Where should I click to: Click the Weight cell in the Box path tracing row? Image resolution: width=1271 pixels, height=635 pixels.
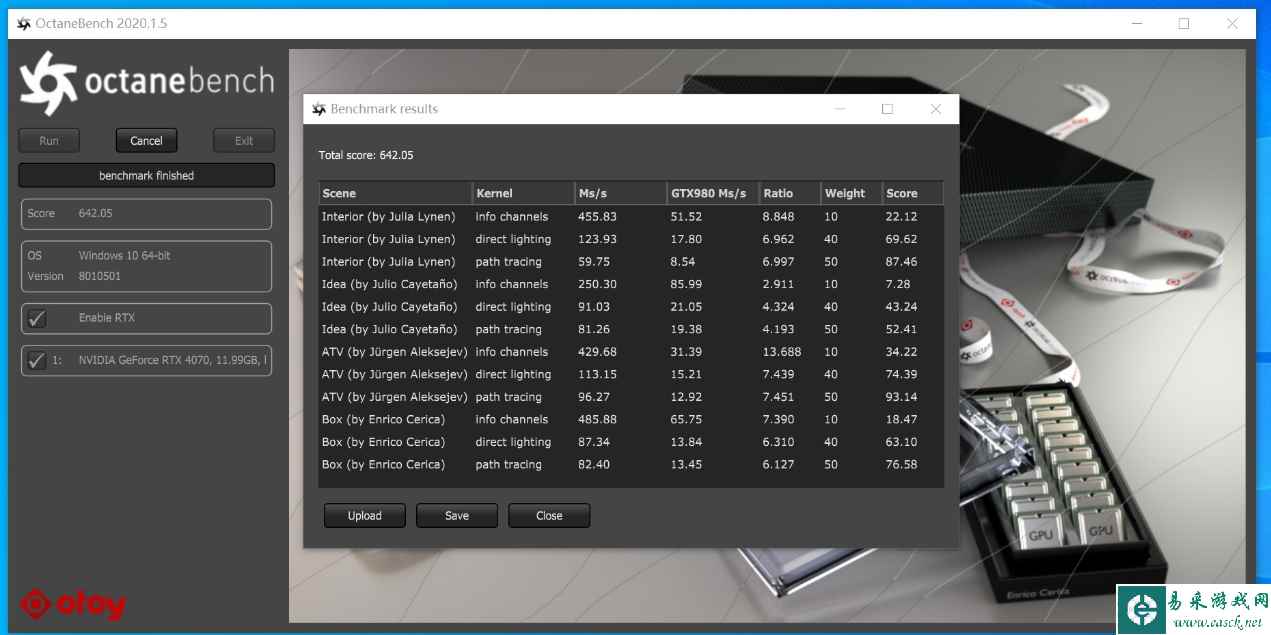pyautogui.click(x=831, y=464)
